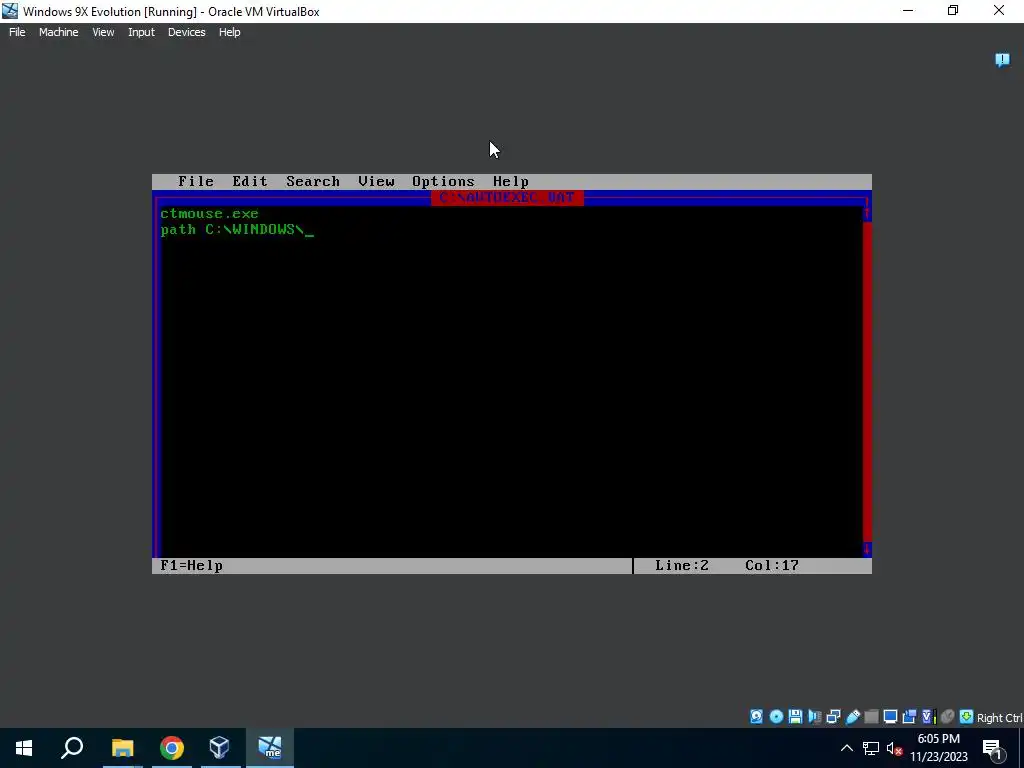Open the network tray icon
The height and width of the screenshot is (768, 1024).
871,748
